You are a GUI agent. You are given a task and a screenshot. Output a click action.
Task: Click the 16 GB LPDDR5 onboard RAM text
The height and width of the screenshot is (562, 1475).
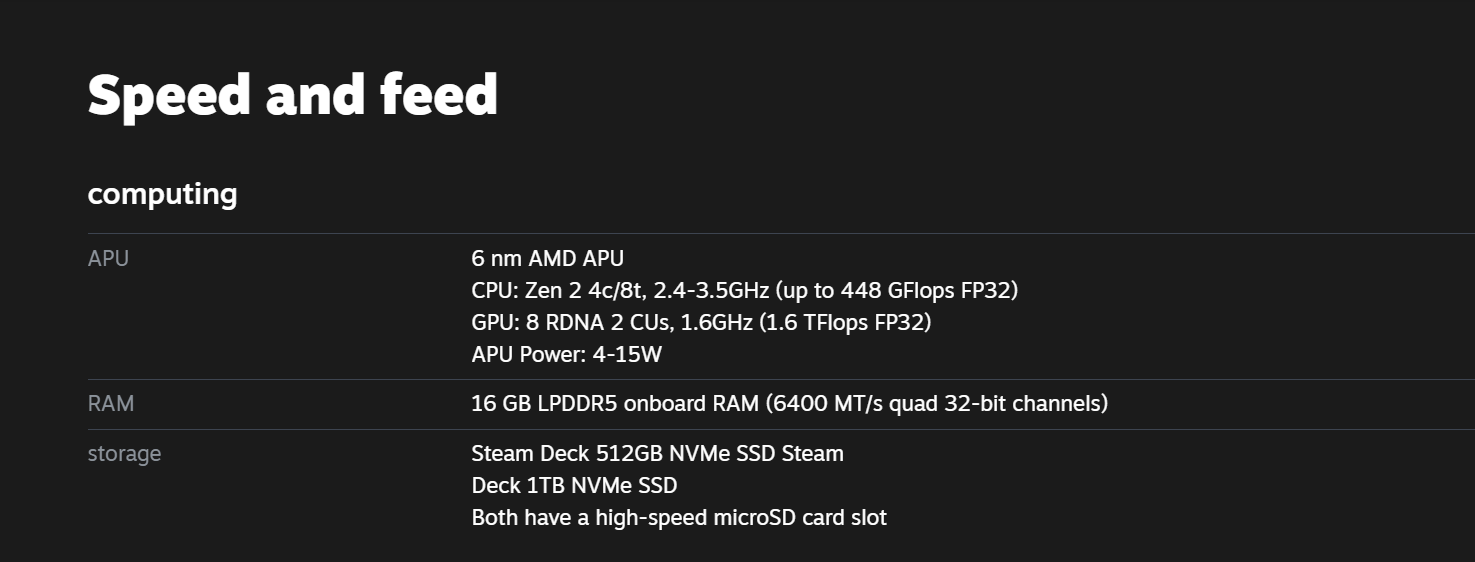point(789,404)
